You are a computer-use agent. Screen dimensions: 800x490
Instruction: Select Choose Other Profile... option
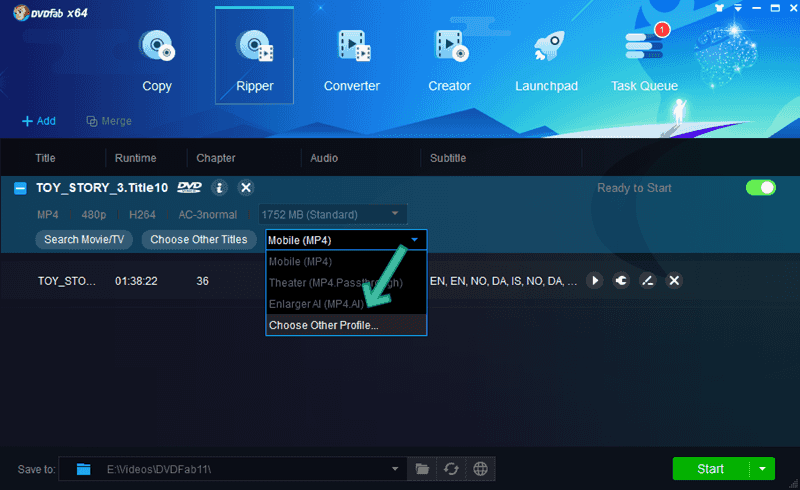[x=346, y=325]
